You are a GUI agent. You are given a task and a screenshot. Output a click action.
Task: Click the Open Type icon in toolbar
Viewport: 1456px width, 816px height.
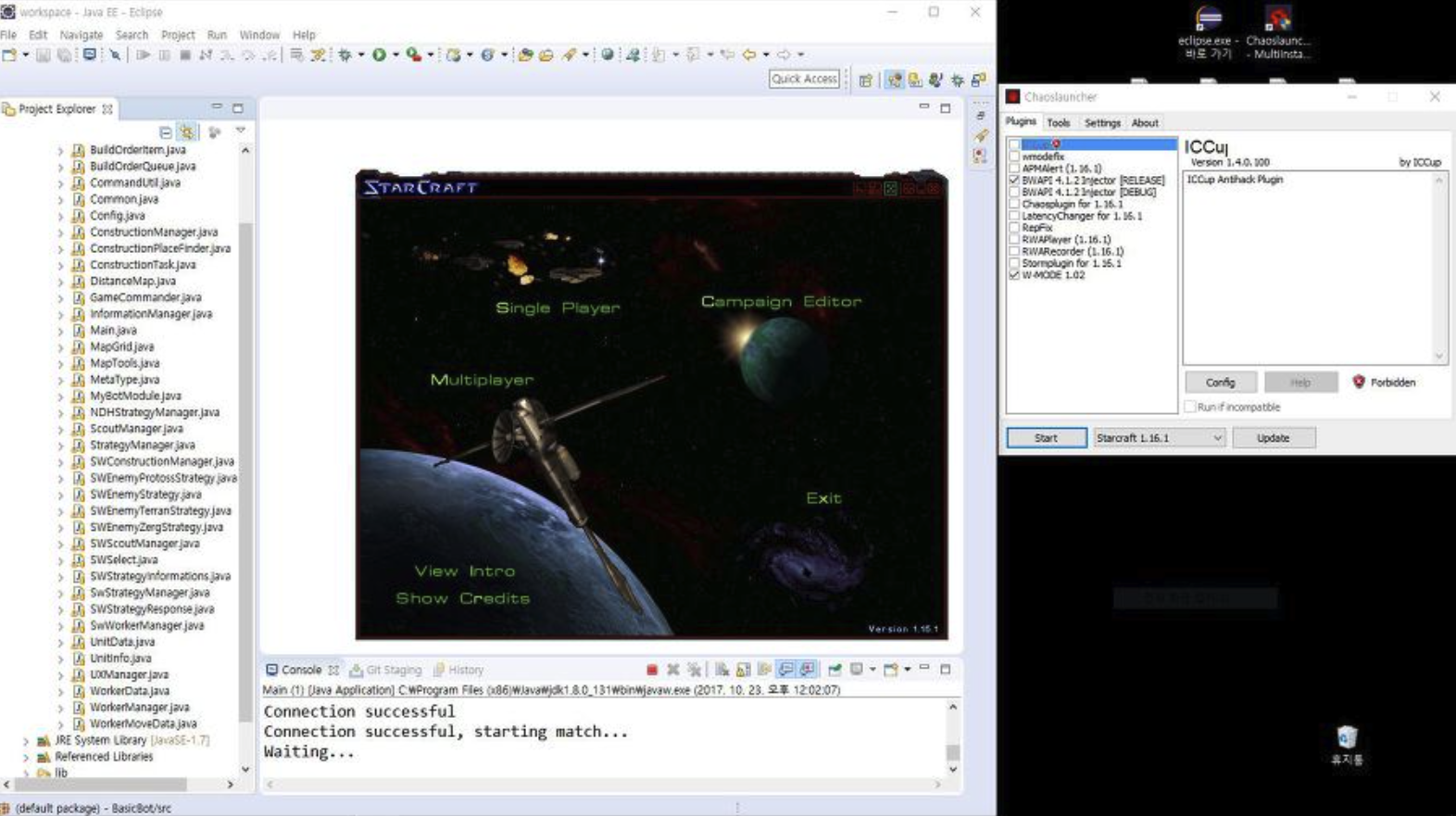[526, 56]
